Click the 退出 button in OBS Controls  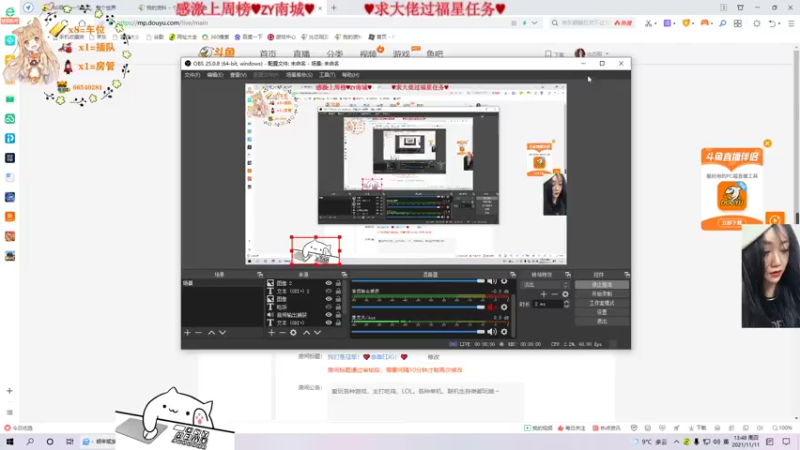[602, 321]
